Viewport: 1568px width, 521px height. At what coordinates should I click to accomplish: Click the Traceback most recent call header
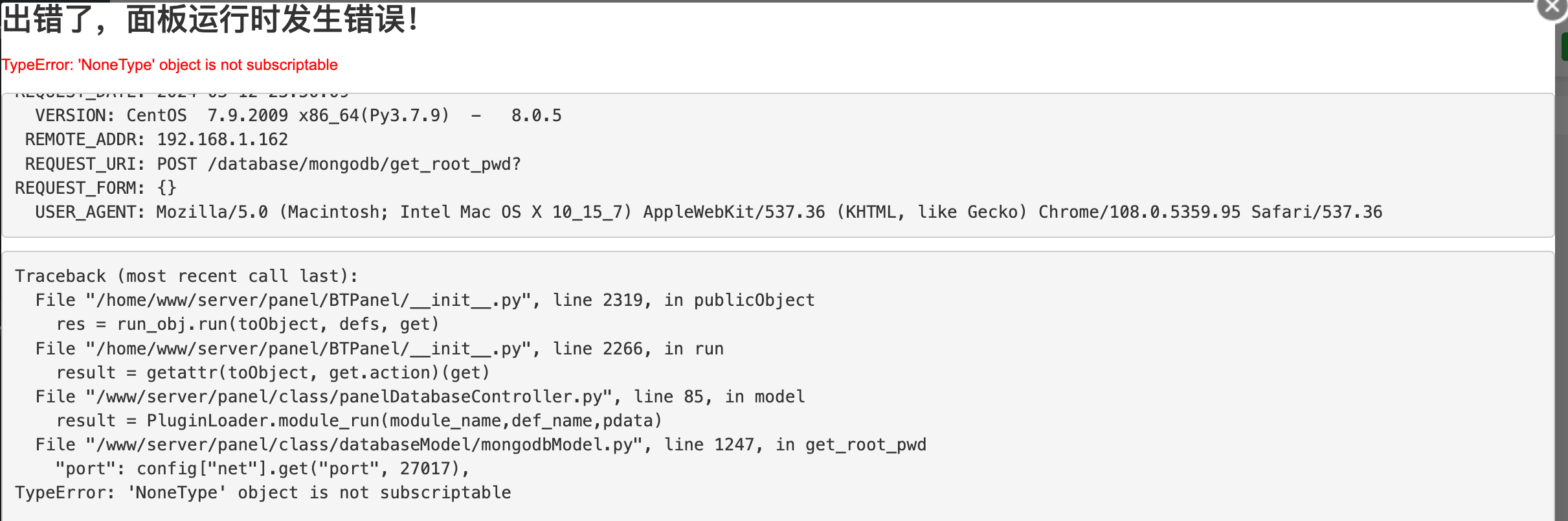(x=186, y=276)
